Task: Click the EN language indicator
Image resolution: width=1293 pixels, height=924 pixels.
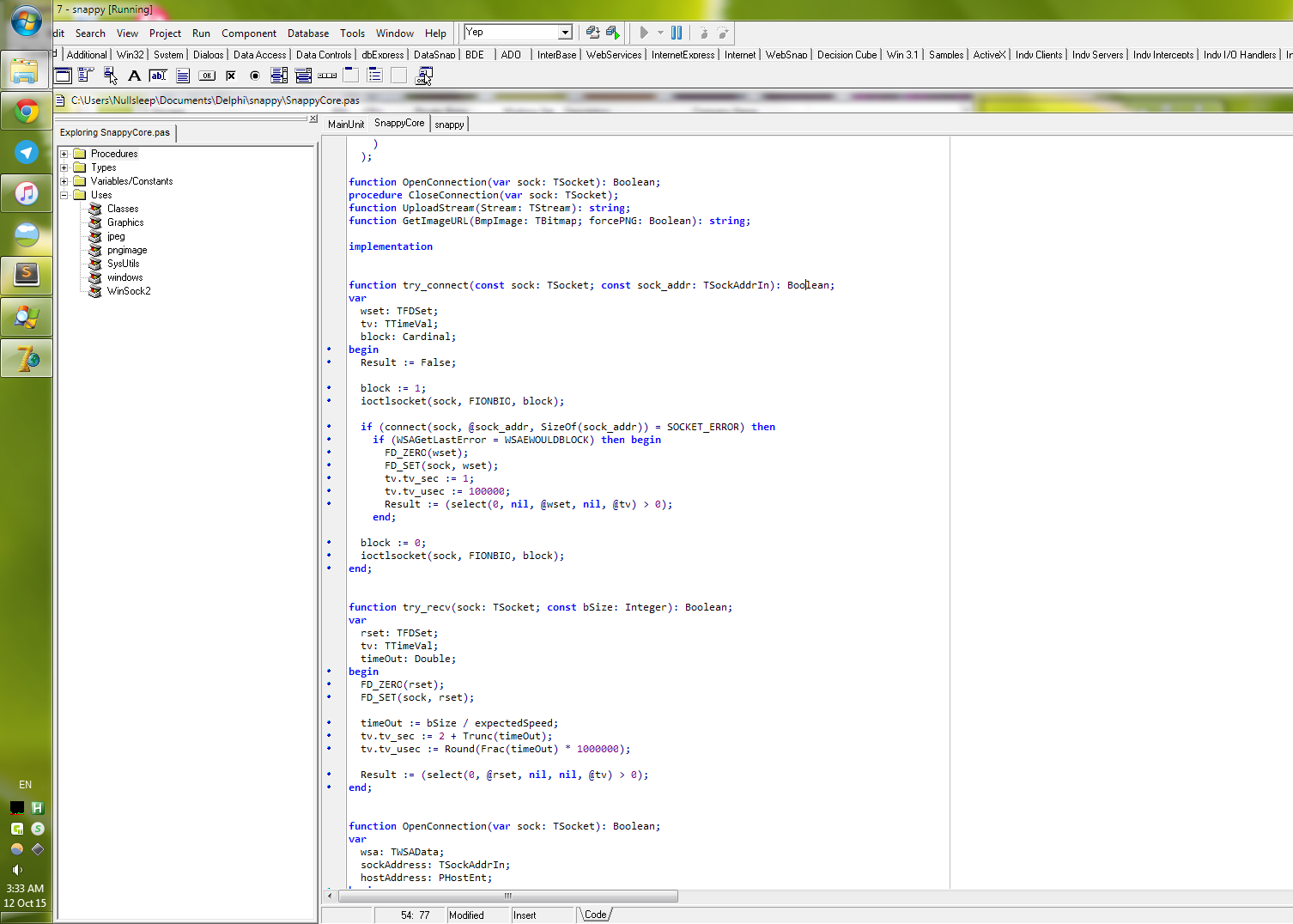Action: (26, 785)
